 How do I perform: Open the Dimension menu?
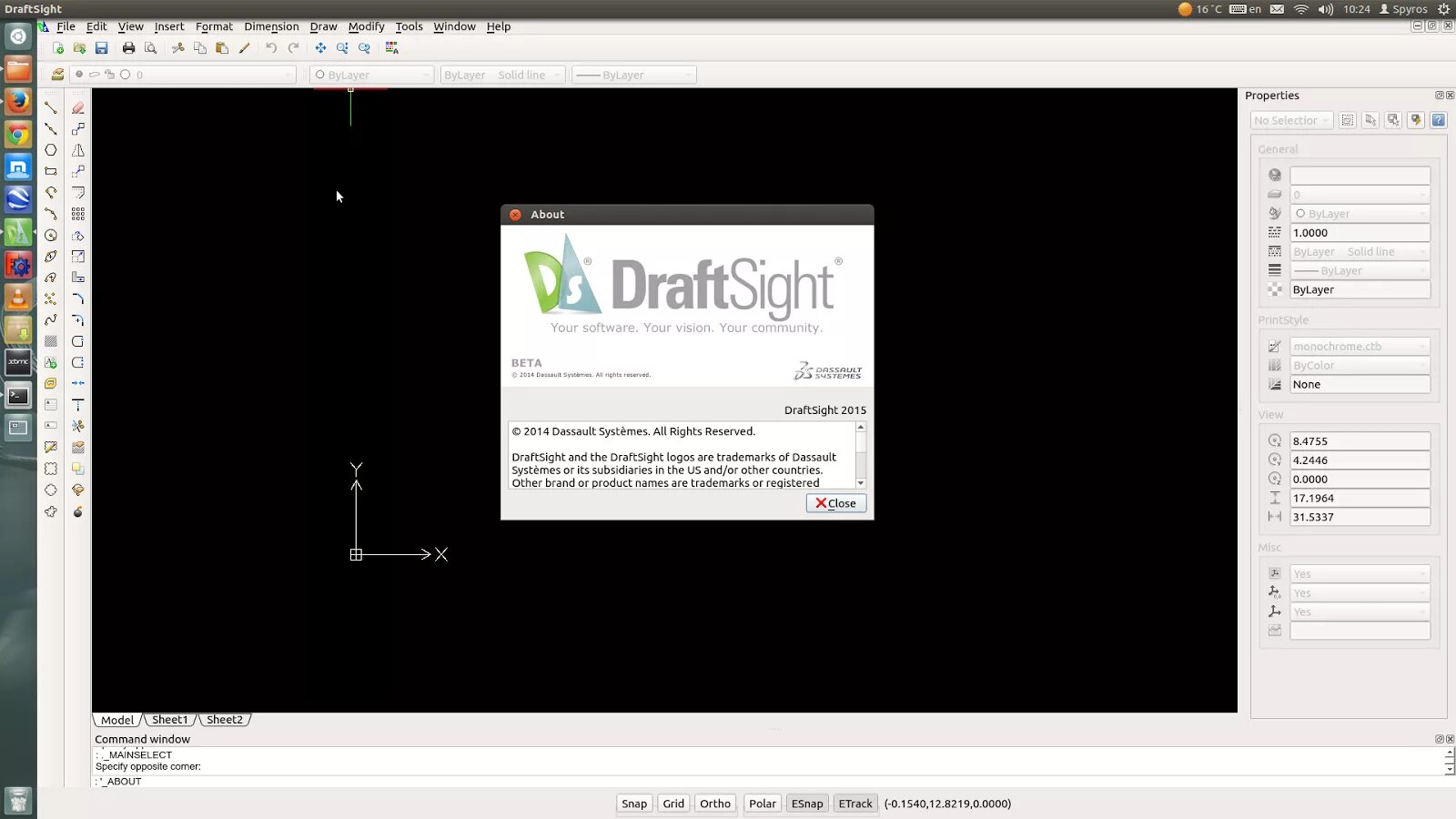(x=271, y=26)
